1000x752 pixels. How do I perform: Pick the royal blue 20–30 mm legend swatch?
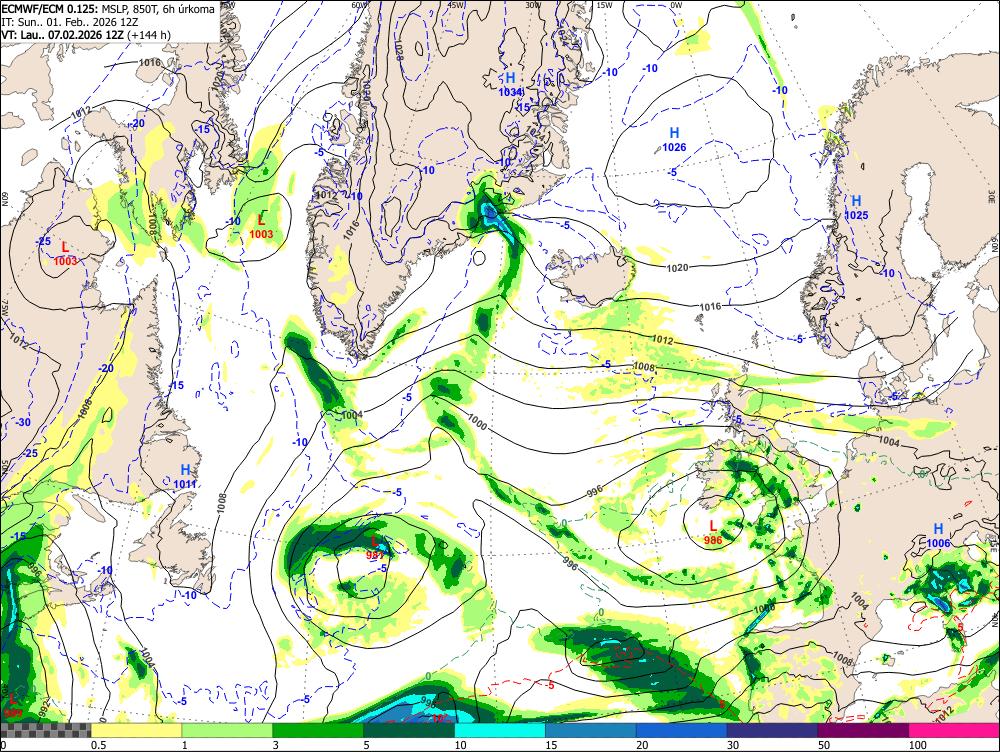682,730
